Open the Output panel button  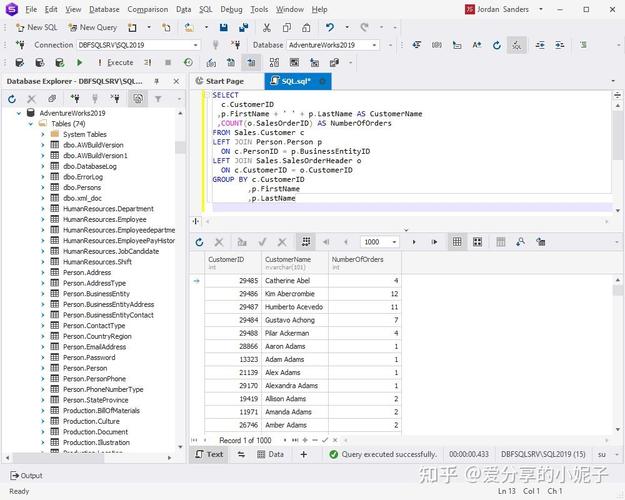26,476
